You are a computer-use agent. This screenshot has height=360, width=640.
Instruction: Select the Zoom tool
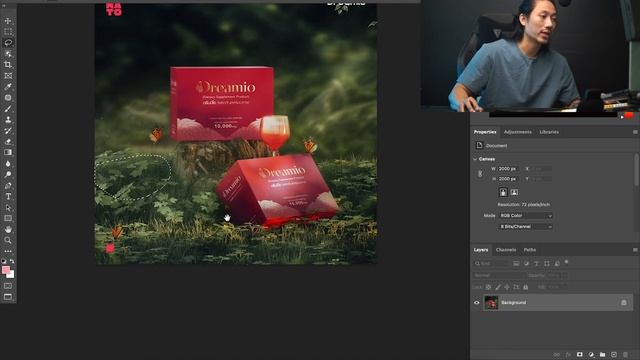8,240
